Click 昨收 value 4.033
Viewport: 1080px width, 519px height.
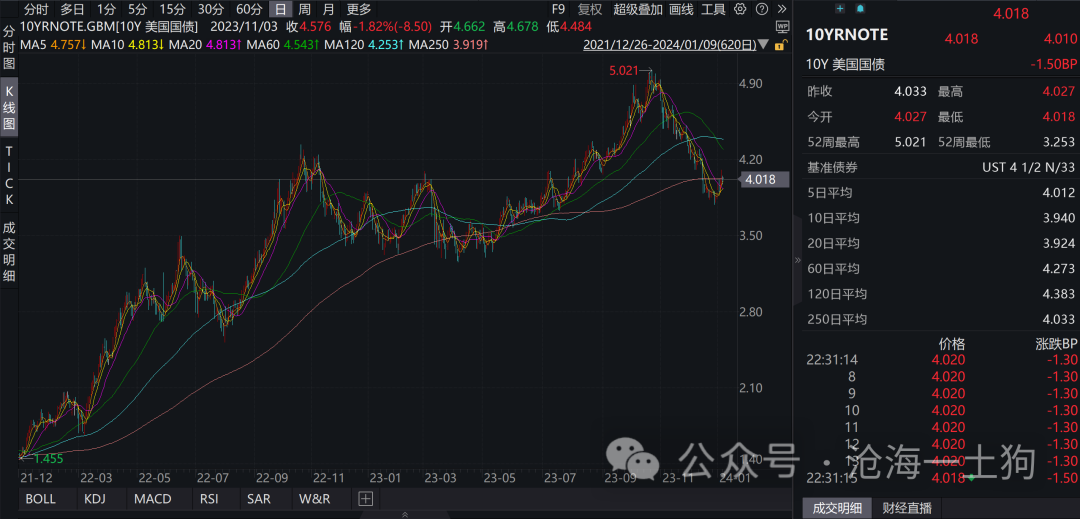coord(911,92)
